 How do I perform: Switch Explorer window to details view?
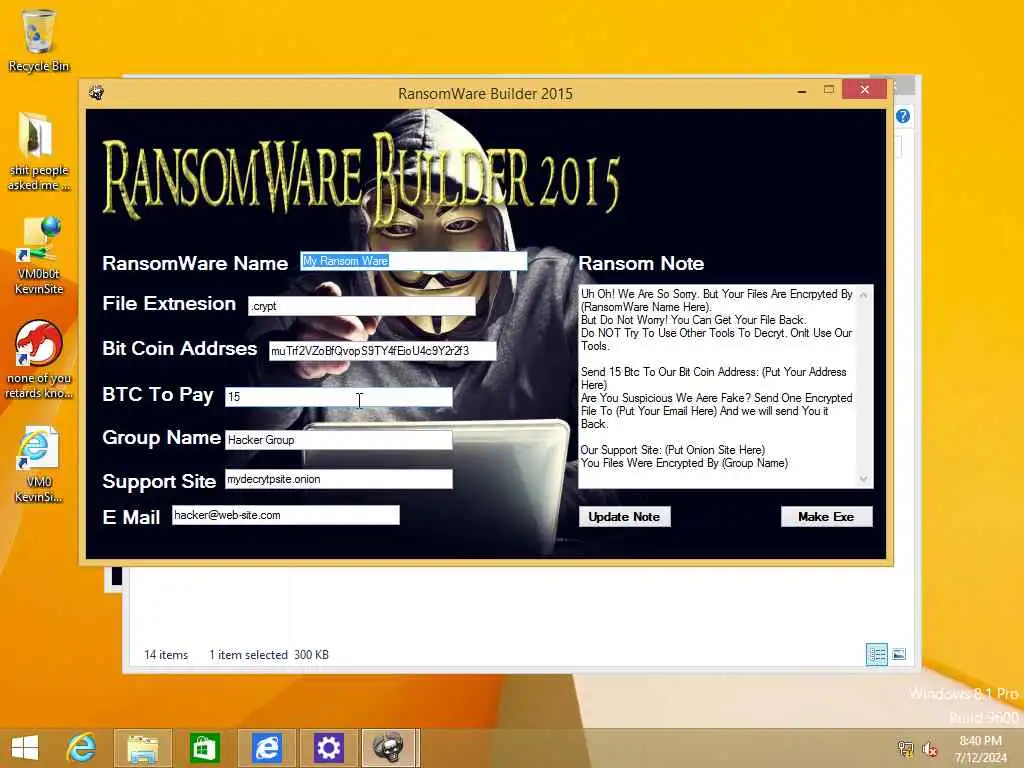click(876, 654)
